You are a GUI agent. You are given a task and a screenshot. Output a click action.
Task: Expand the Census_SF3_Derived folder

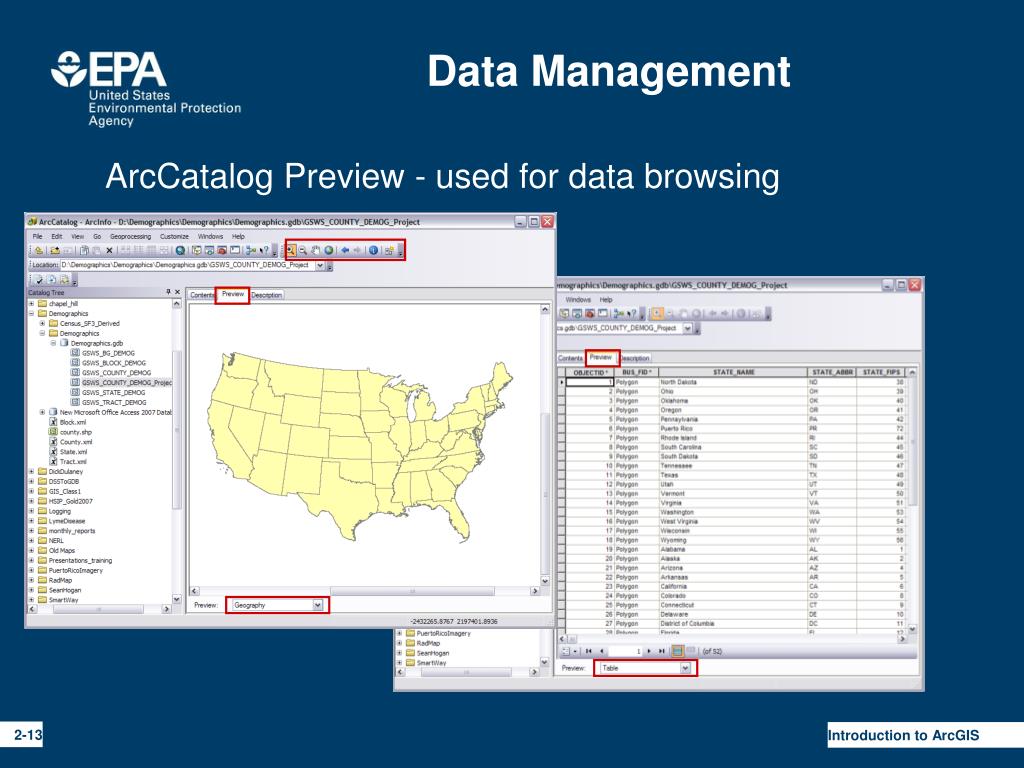(42, 323)
